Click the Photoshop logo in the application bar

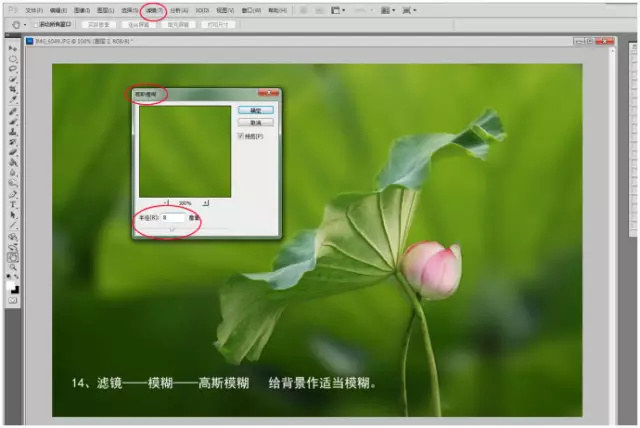[x=13, y=10]
